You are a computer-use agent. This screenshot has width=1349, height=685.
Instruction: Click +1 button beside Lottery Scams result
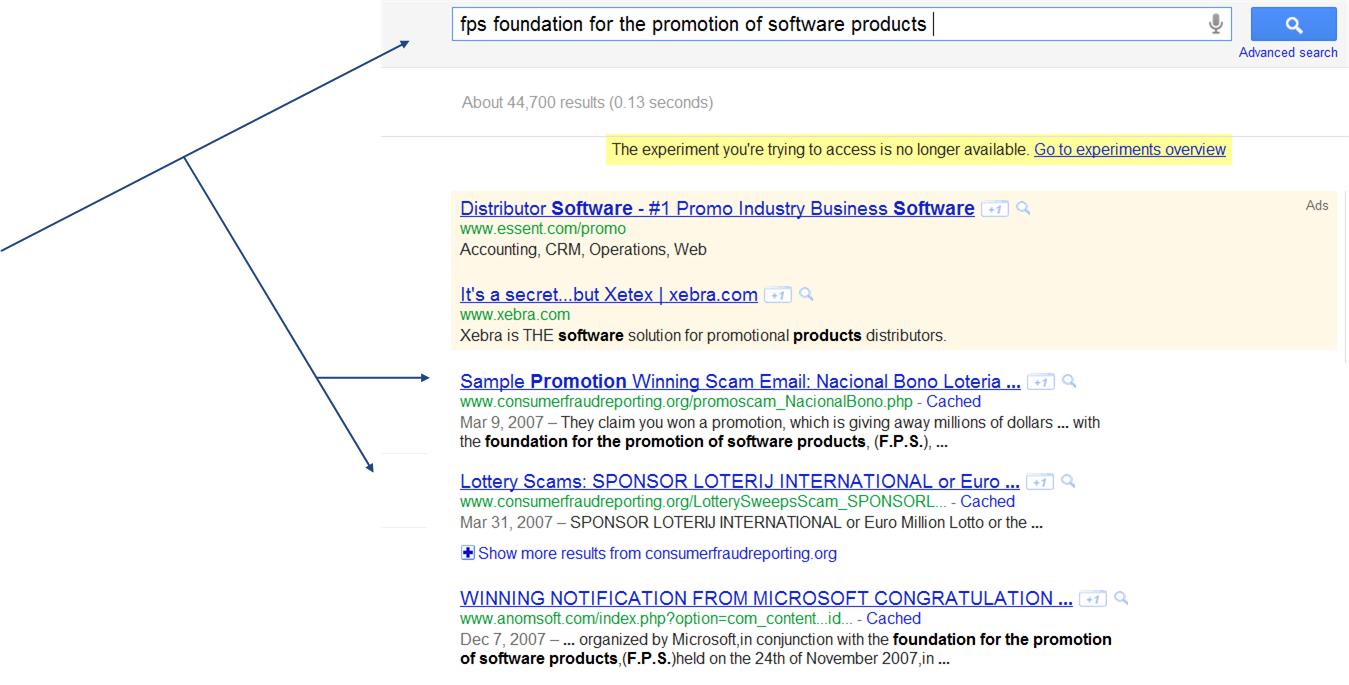point(1040,482)
